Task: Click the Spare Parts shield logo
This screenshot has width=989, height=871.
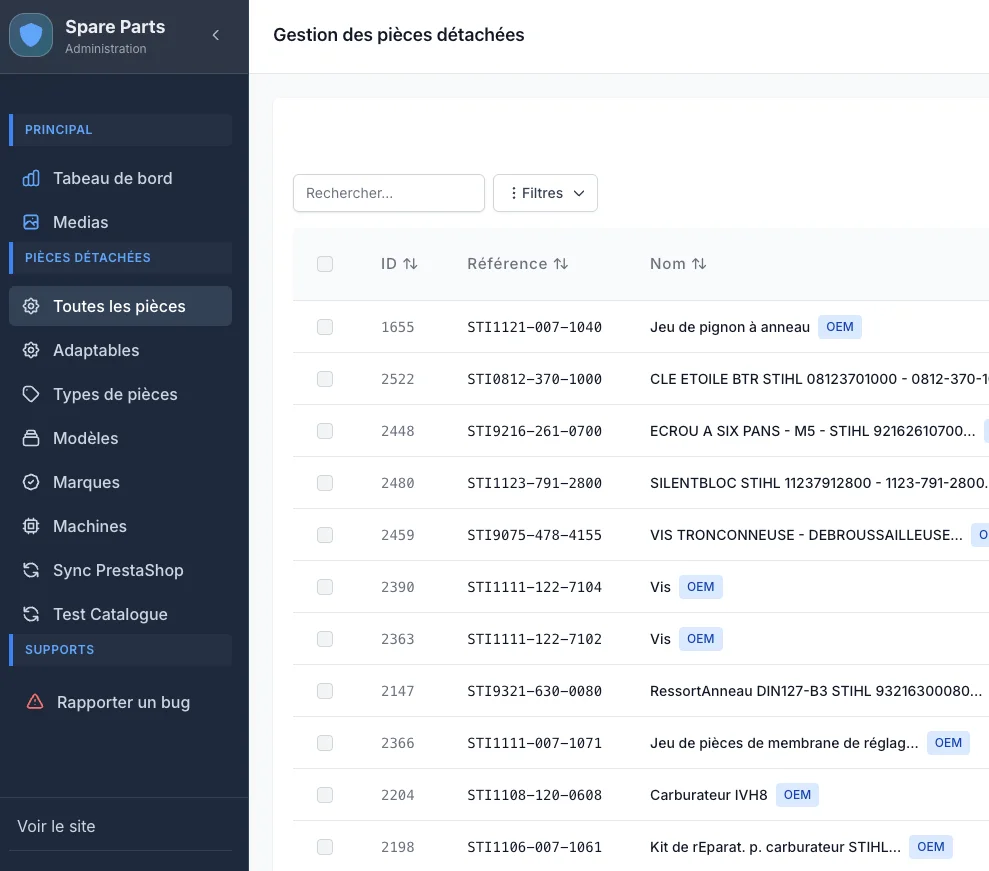Action: [x=31, y=34]
